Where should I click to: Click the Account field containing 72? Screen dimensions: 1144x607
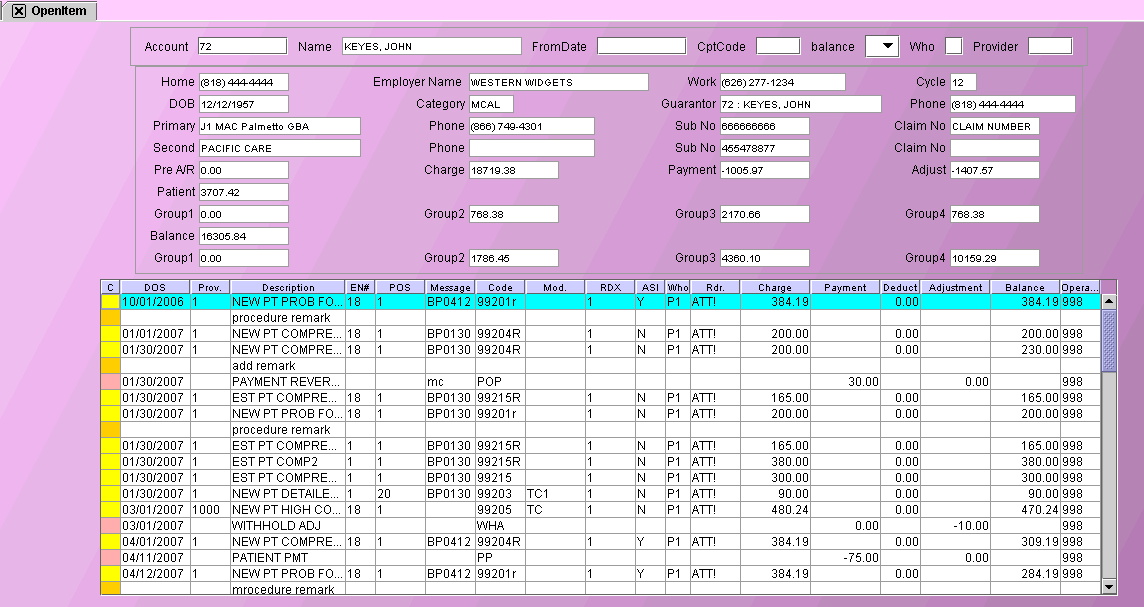pos(243,46)
